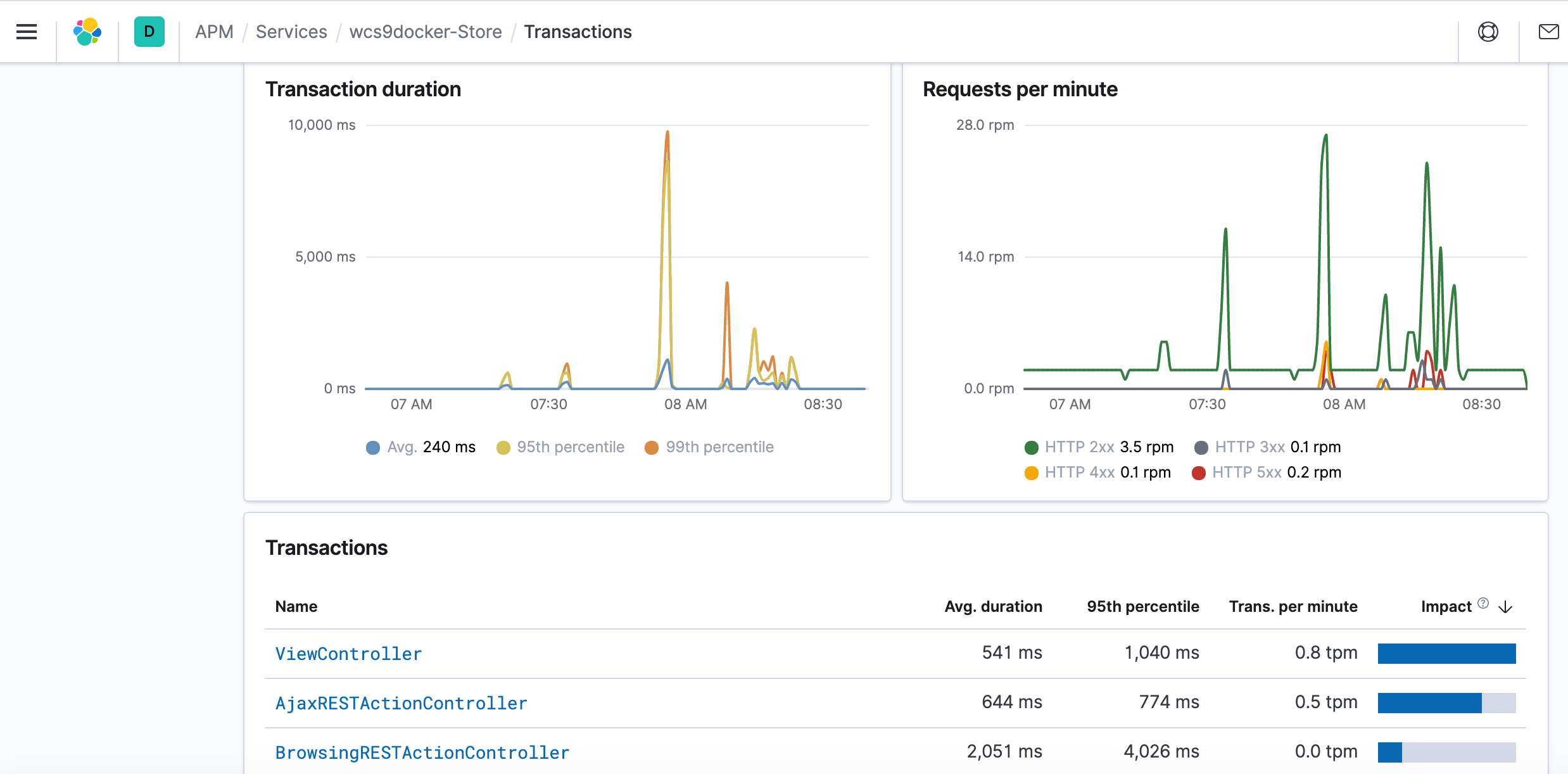Click the Impact sort arrow
Viewport: 1568px width, 774px height.
coord(1505,607)
